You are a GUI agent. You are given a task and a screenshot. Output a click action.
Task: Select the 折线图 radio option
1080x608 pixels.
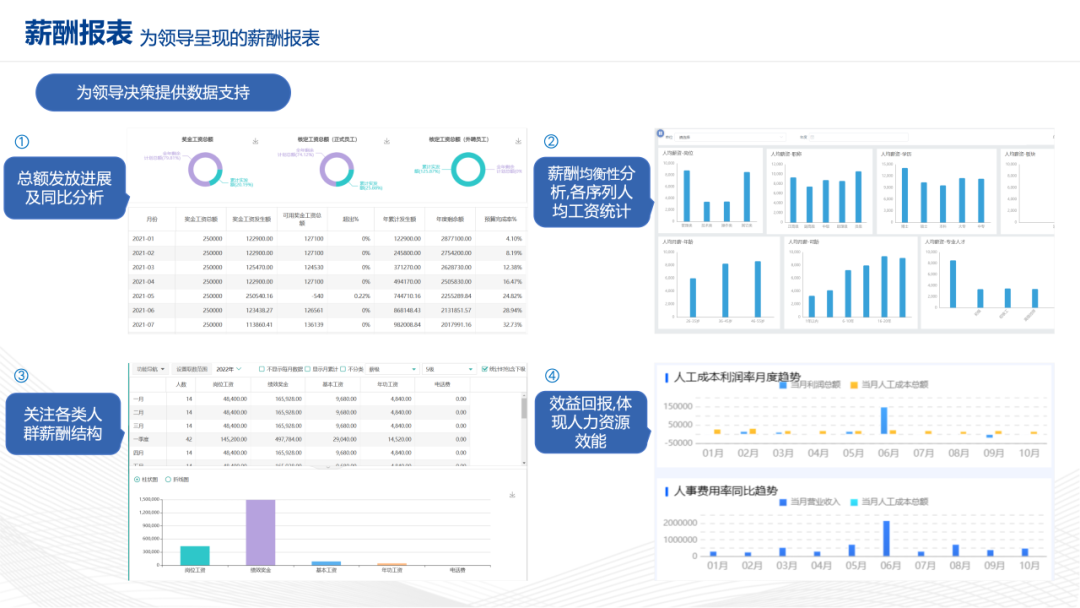click(x=168, y=479)
